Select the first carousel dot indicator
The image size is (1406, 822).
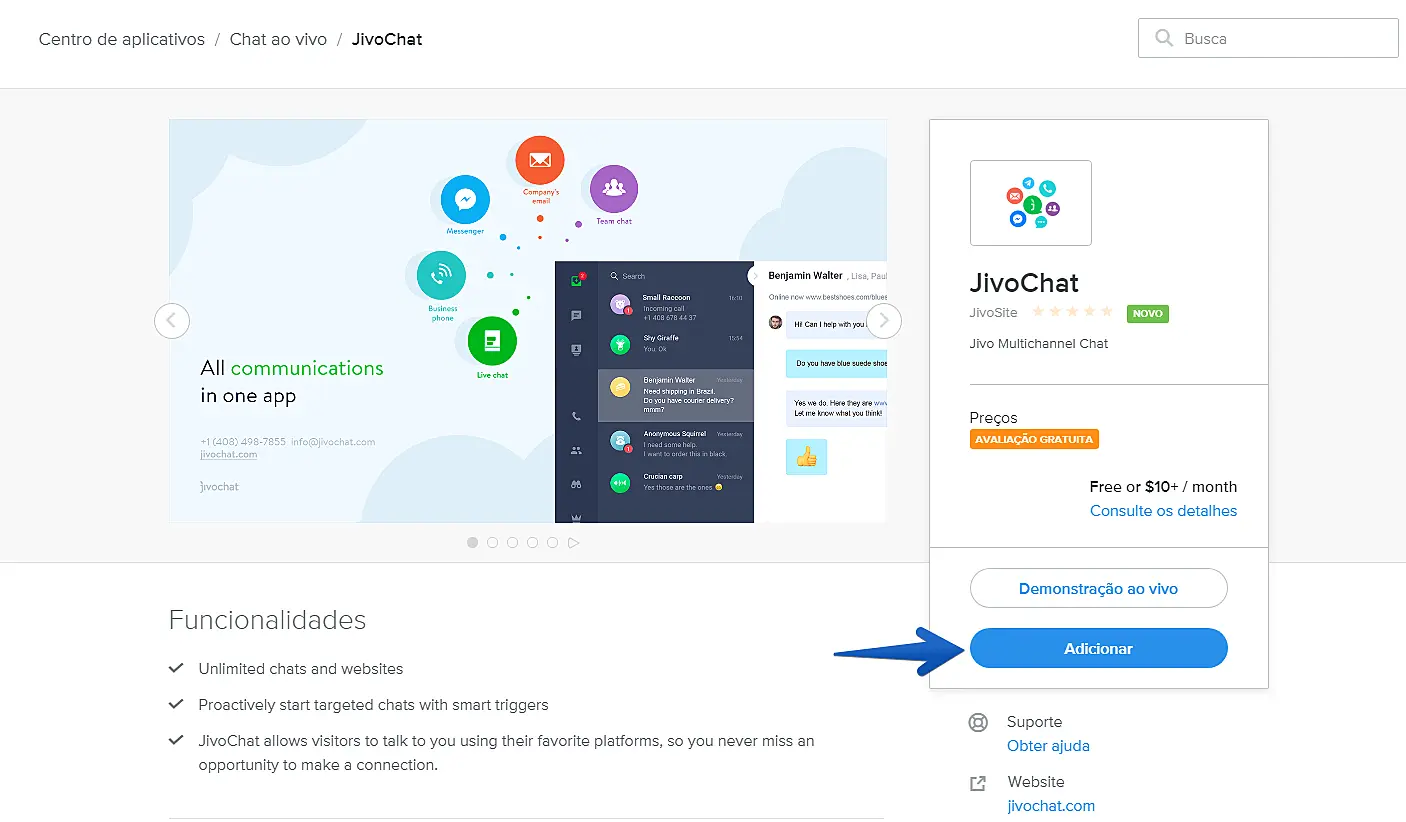click(x=472, y=543)
